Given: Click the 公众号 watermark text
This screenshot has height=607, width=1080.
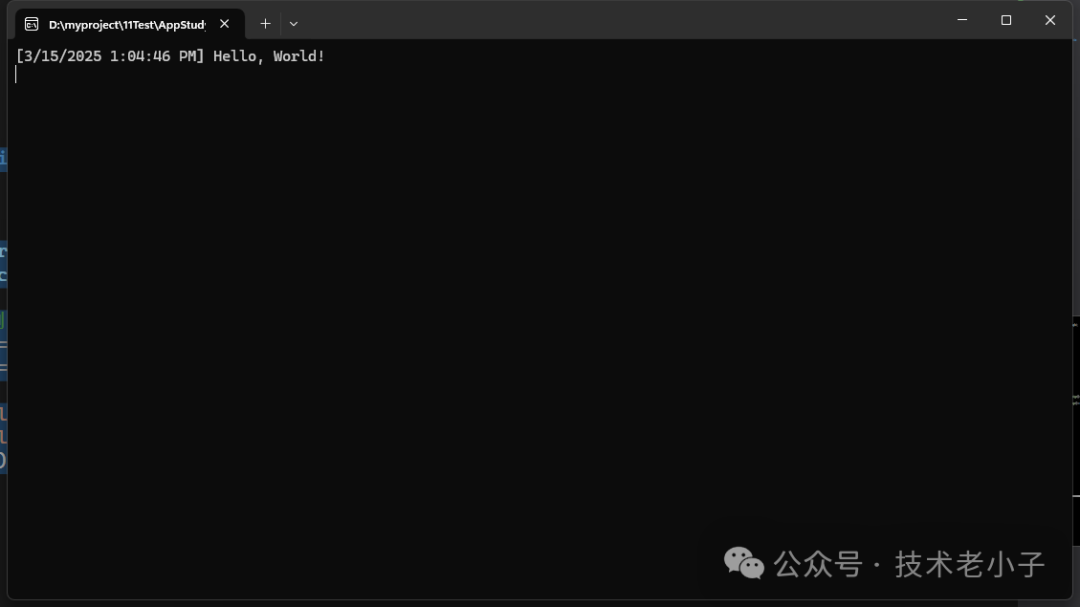Looking at the screenshot, I should pos(818,564).
